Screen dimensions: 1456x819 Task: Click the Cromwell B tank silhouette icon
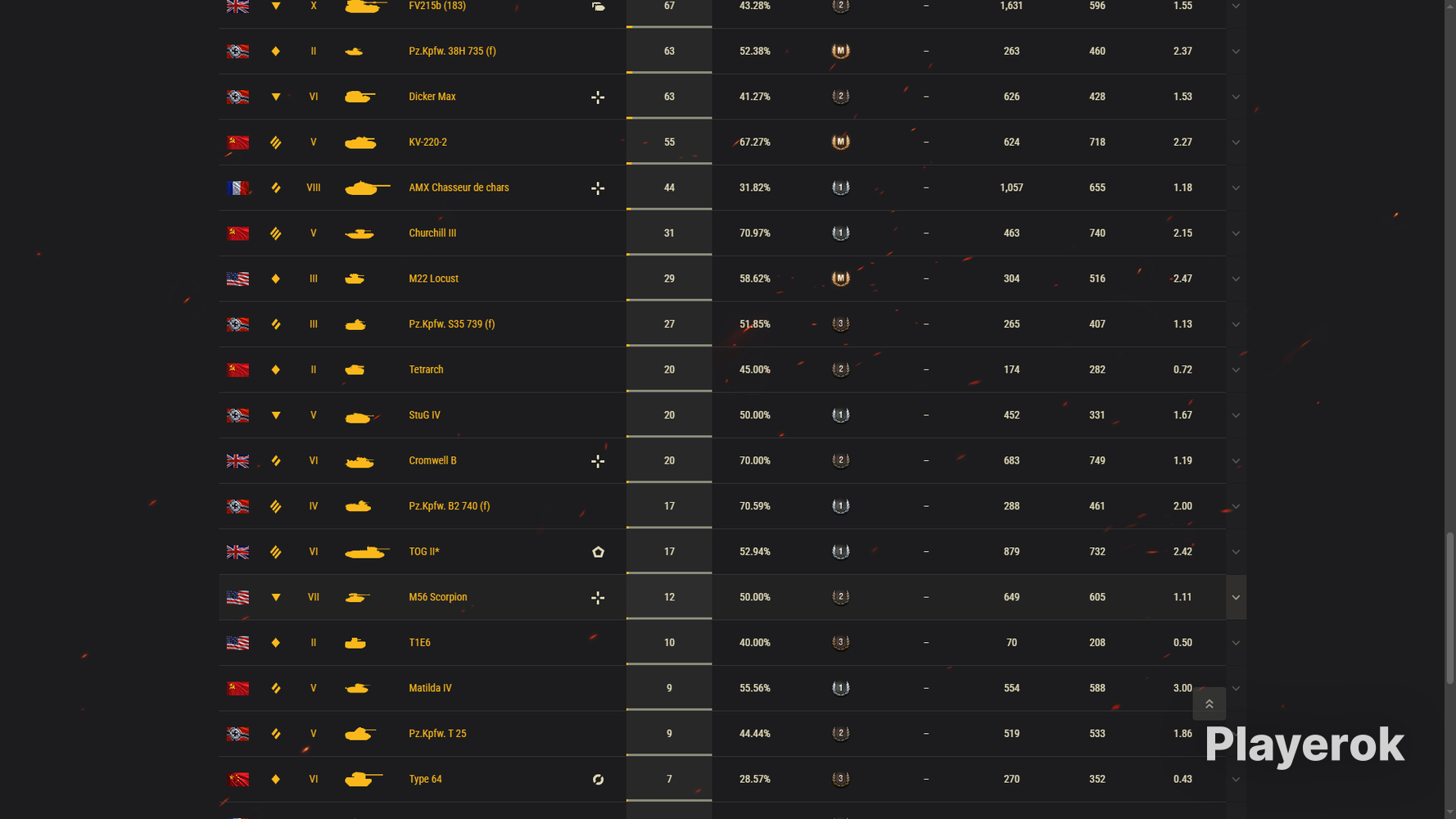click(x=359, y=462)
